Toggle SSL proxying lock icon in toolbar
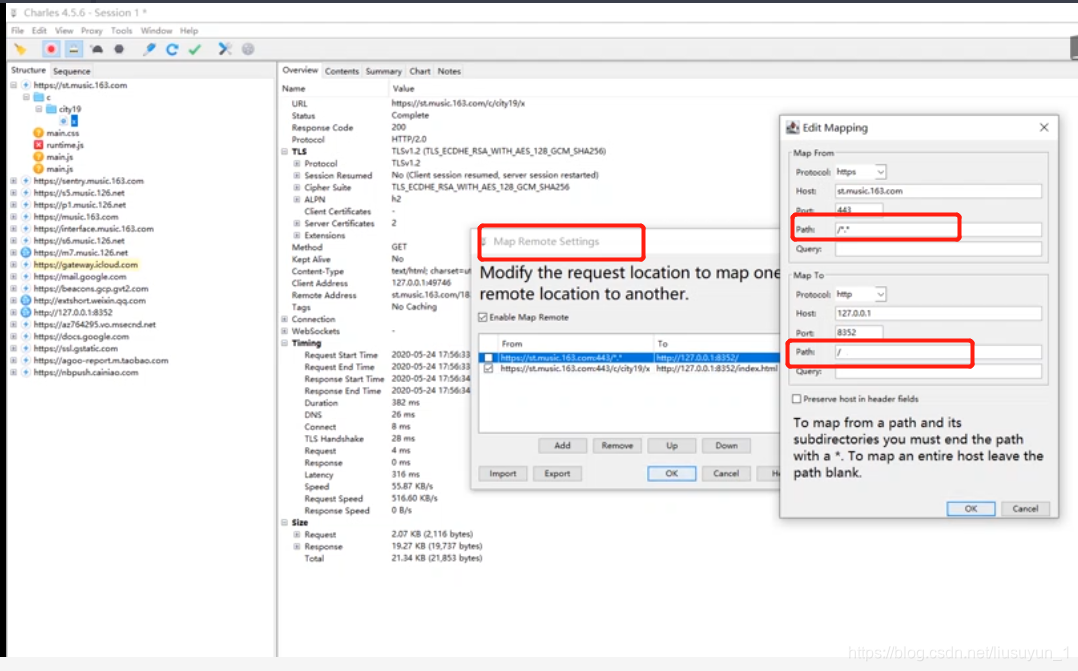1078x671 pixels. pos(74,49)
